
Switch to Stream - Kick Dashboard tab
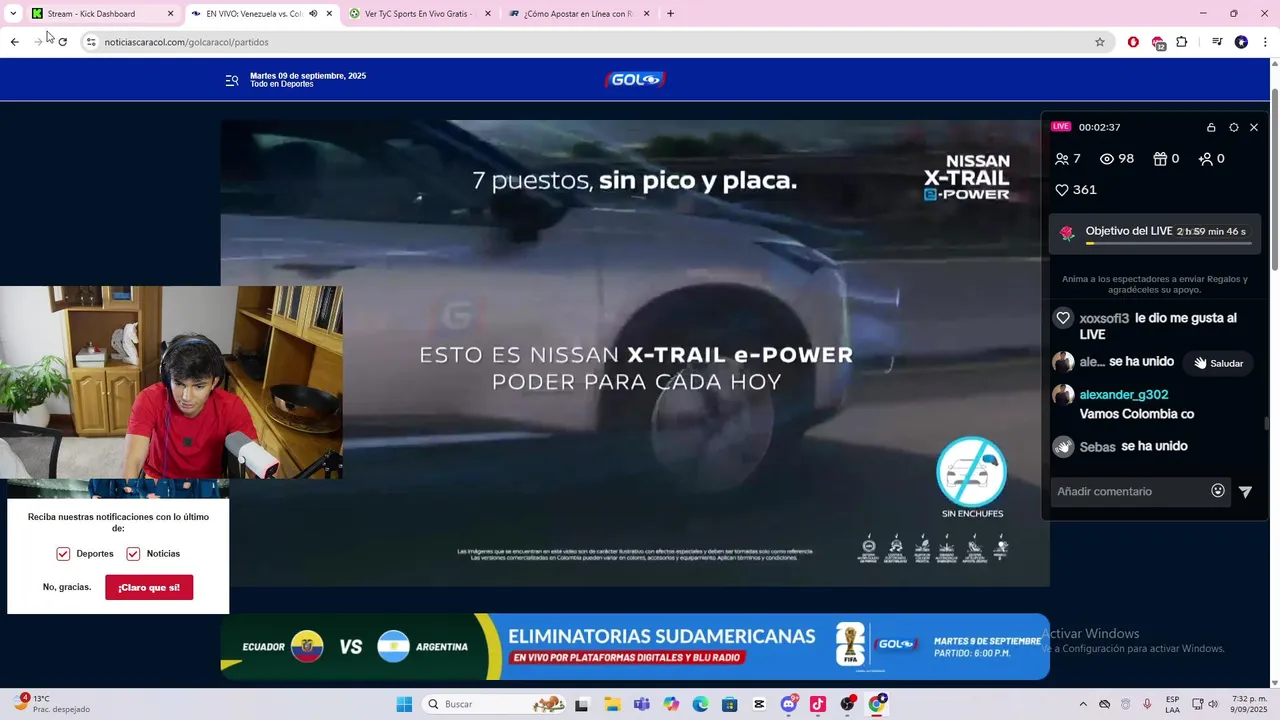pyautogui.click(x=91, y=14)
